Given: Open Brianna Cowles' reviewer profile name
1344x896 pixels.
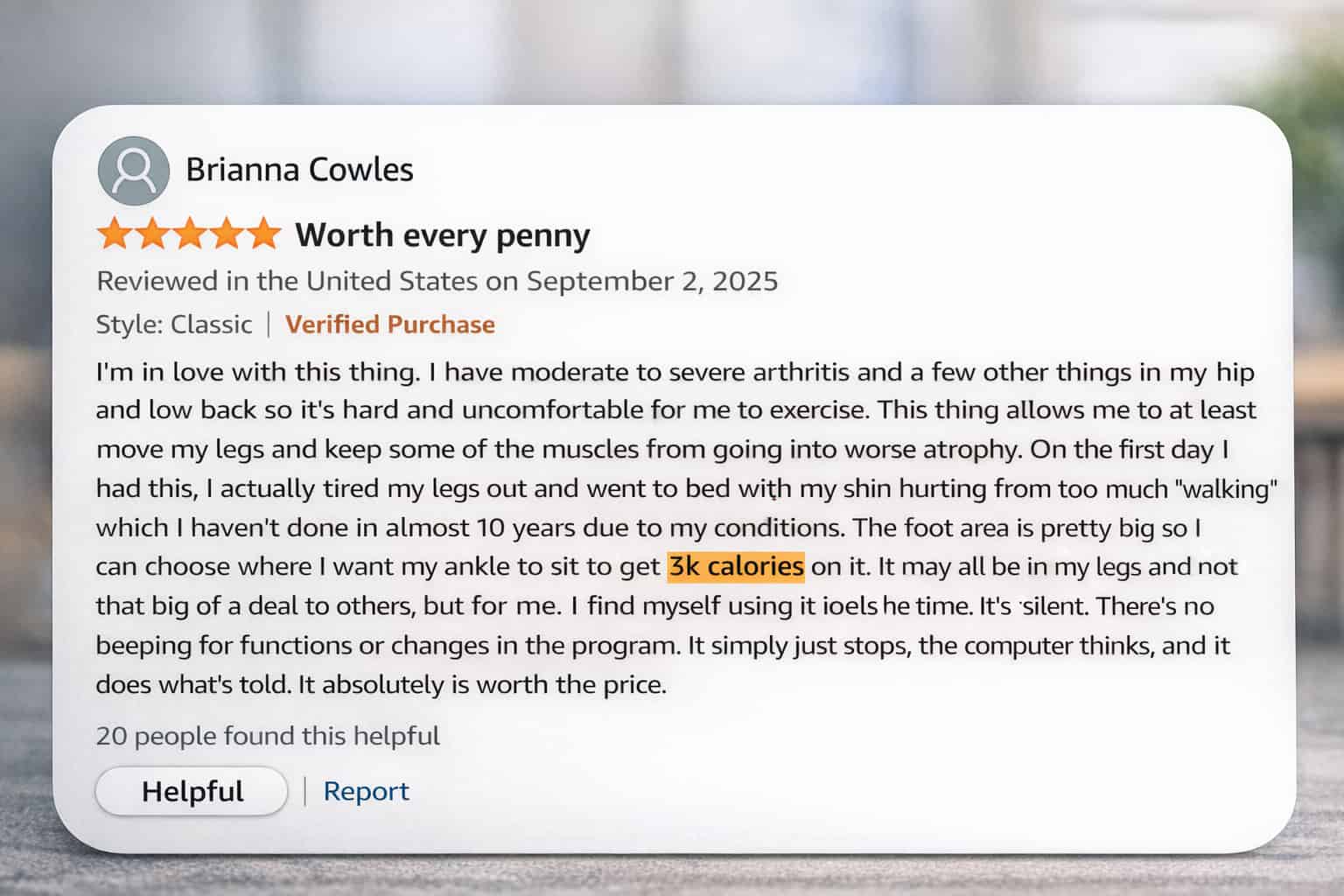Looking at the screenshot, I should tap(299, 170).
